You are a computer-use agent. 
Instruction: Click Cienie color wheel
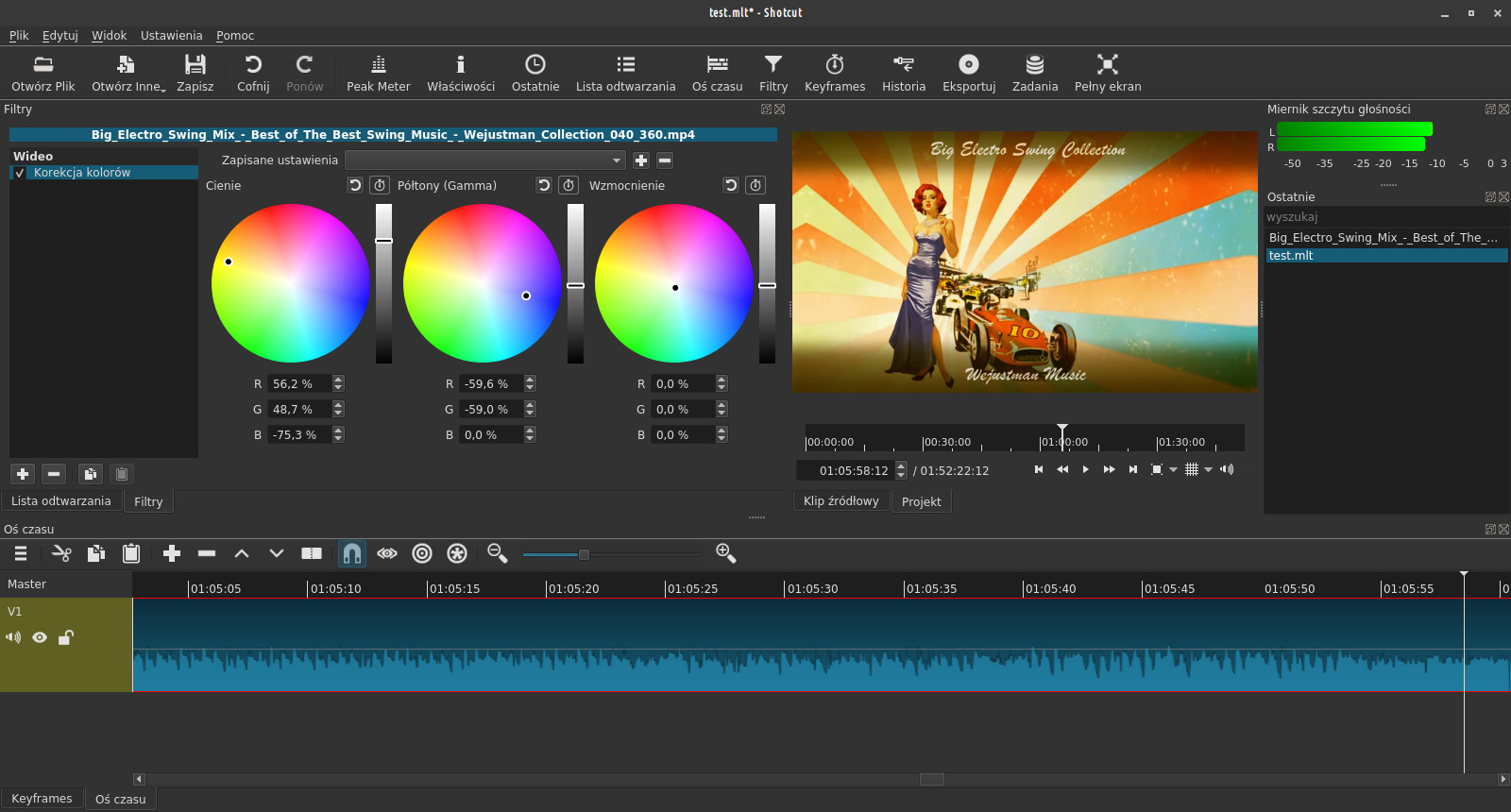pos(291,283)
